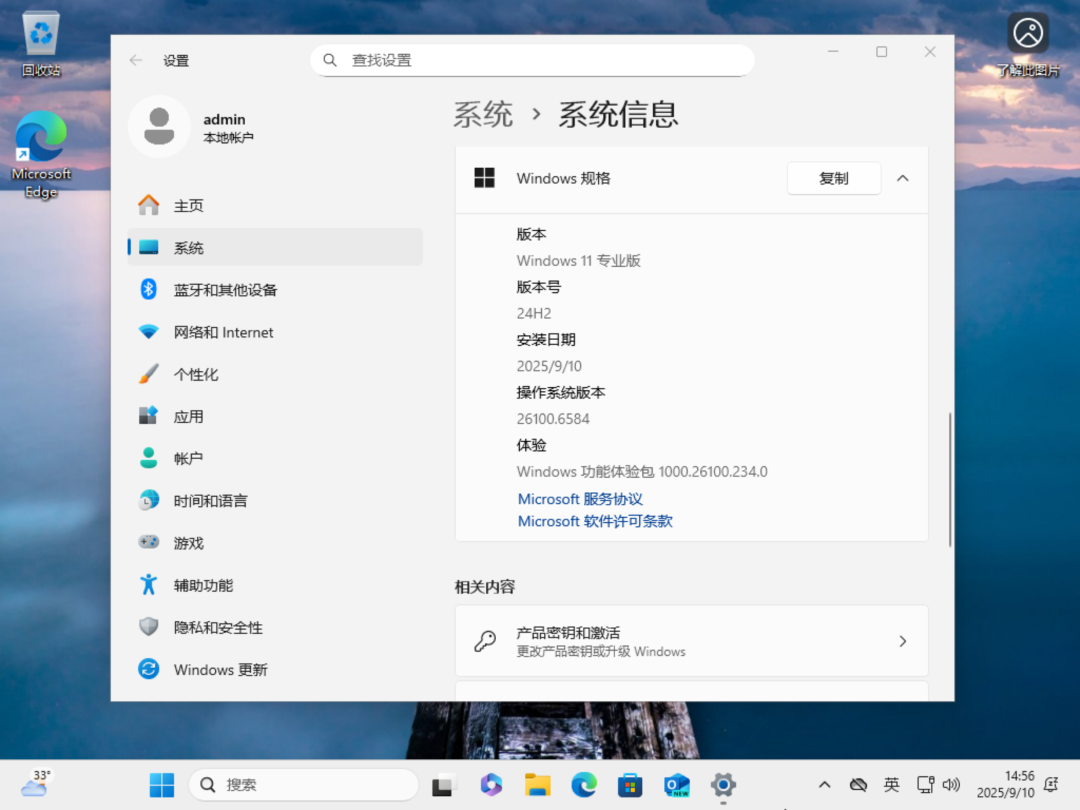Viewport: 1080px width, 810px height.
Task: Minimize the Settings window
Action: tap(833, 52)
